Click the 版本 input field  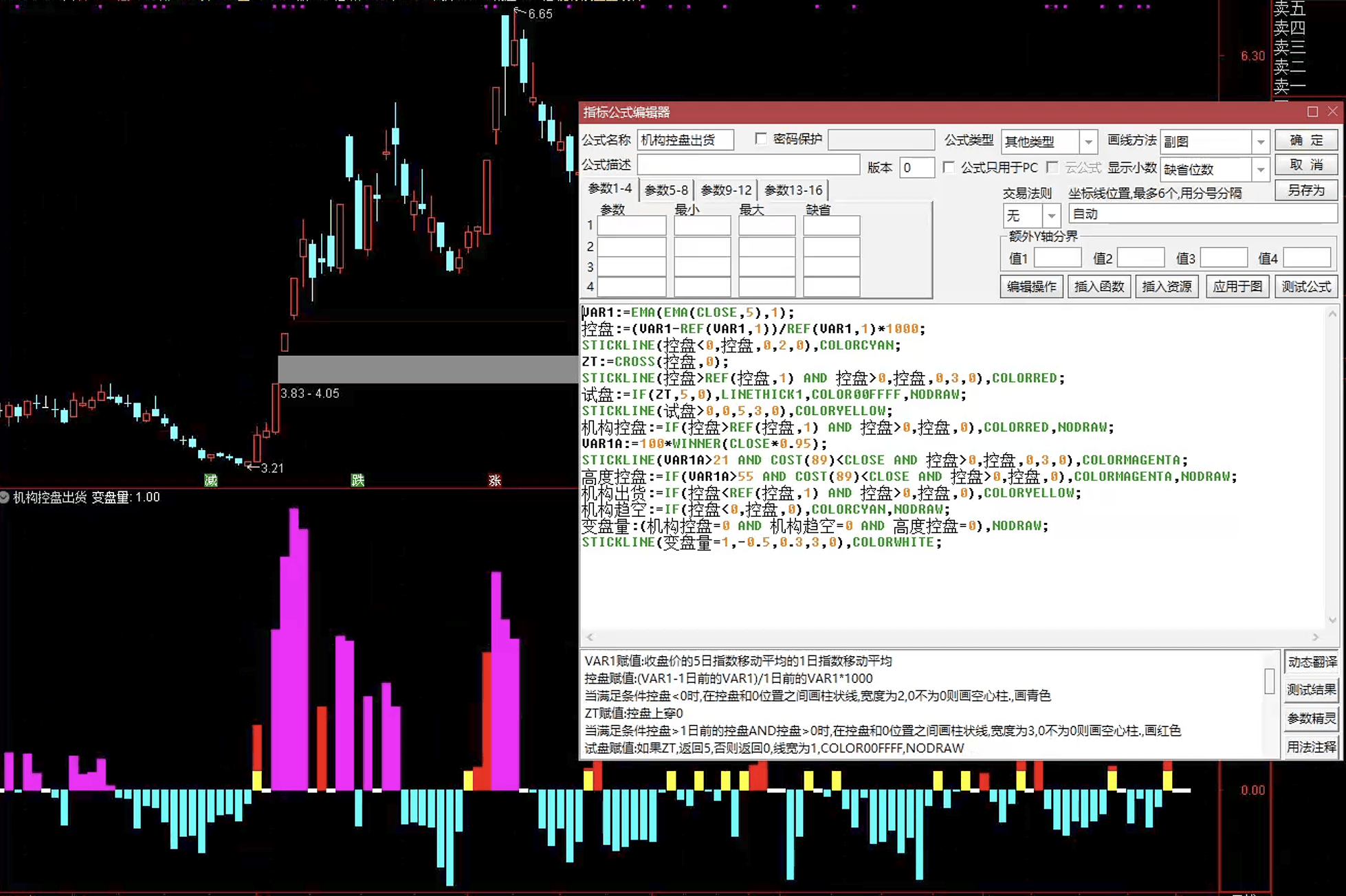917,167
